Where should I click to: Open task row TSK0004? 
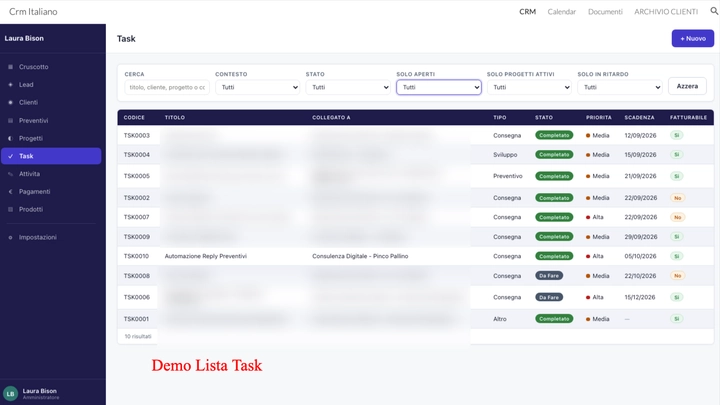click(x=416, y=155)
